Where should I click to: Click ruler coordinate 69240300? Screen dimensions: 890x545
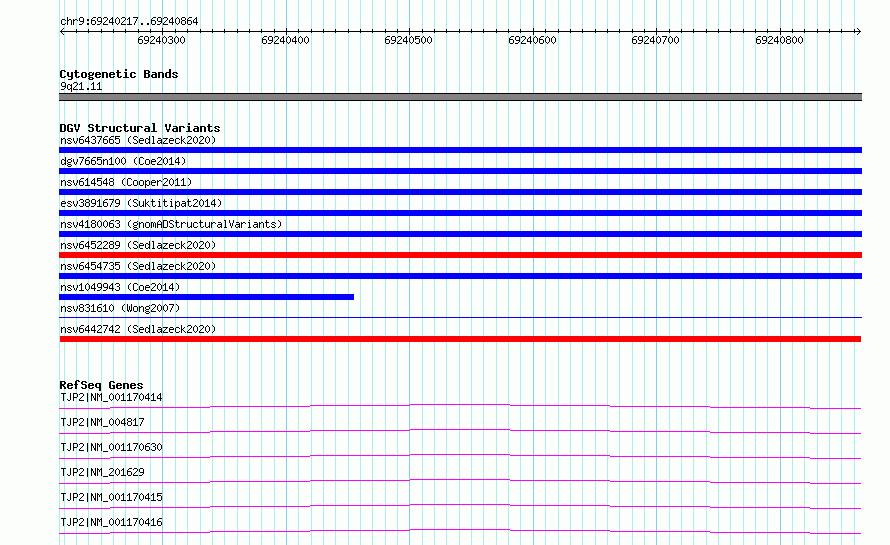pos(161,40)
